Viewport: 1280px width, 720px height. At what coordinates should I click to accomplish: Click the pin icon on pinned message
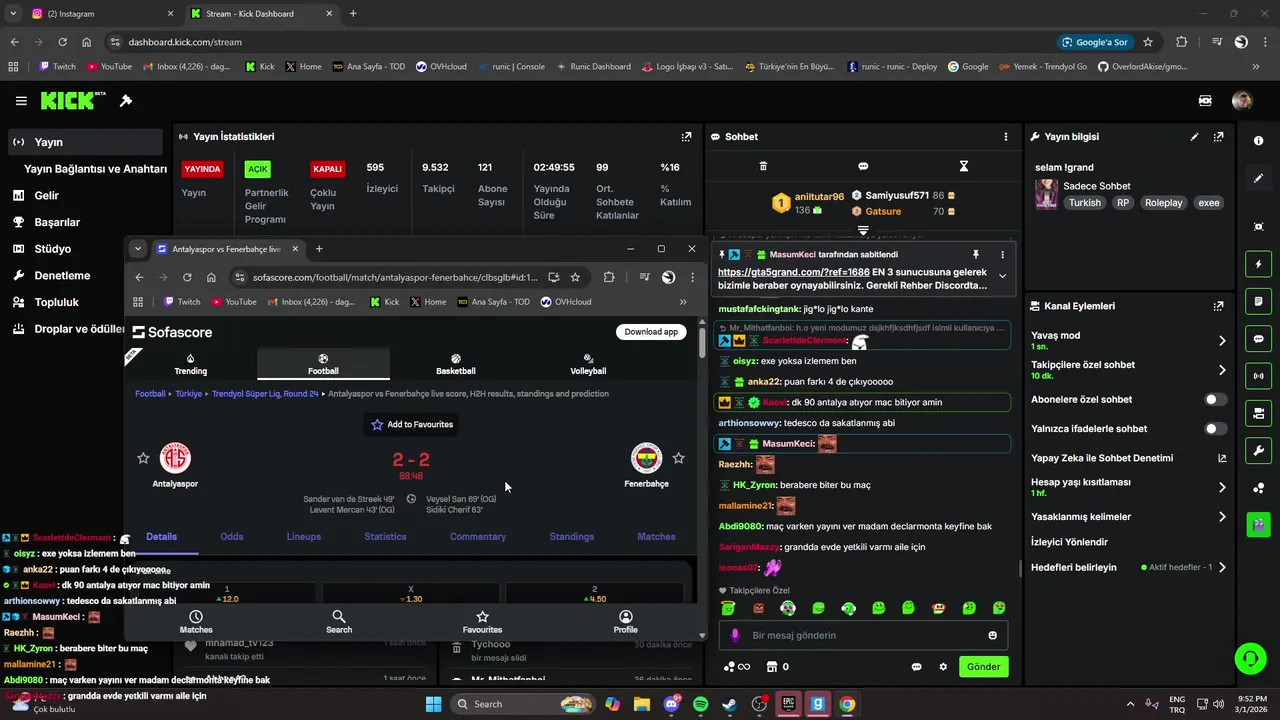pos(976,255)
